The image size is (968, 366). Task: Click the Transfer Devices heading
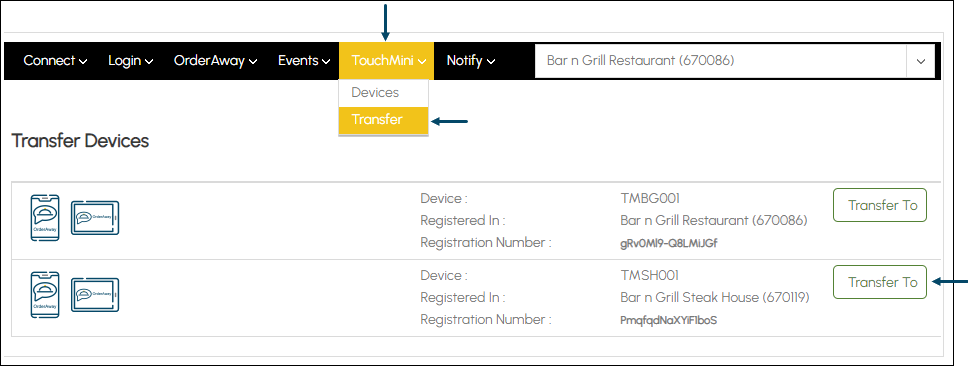(80, 141)
